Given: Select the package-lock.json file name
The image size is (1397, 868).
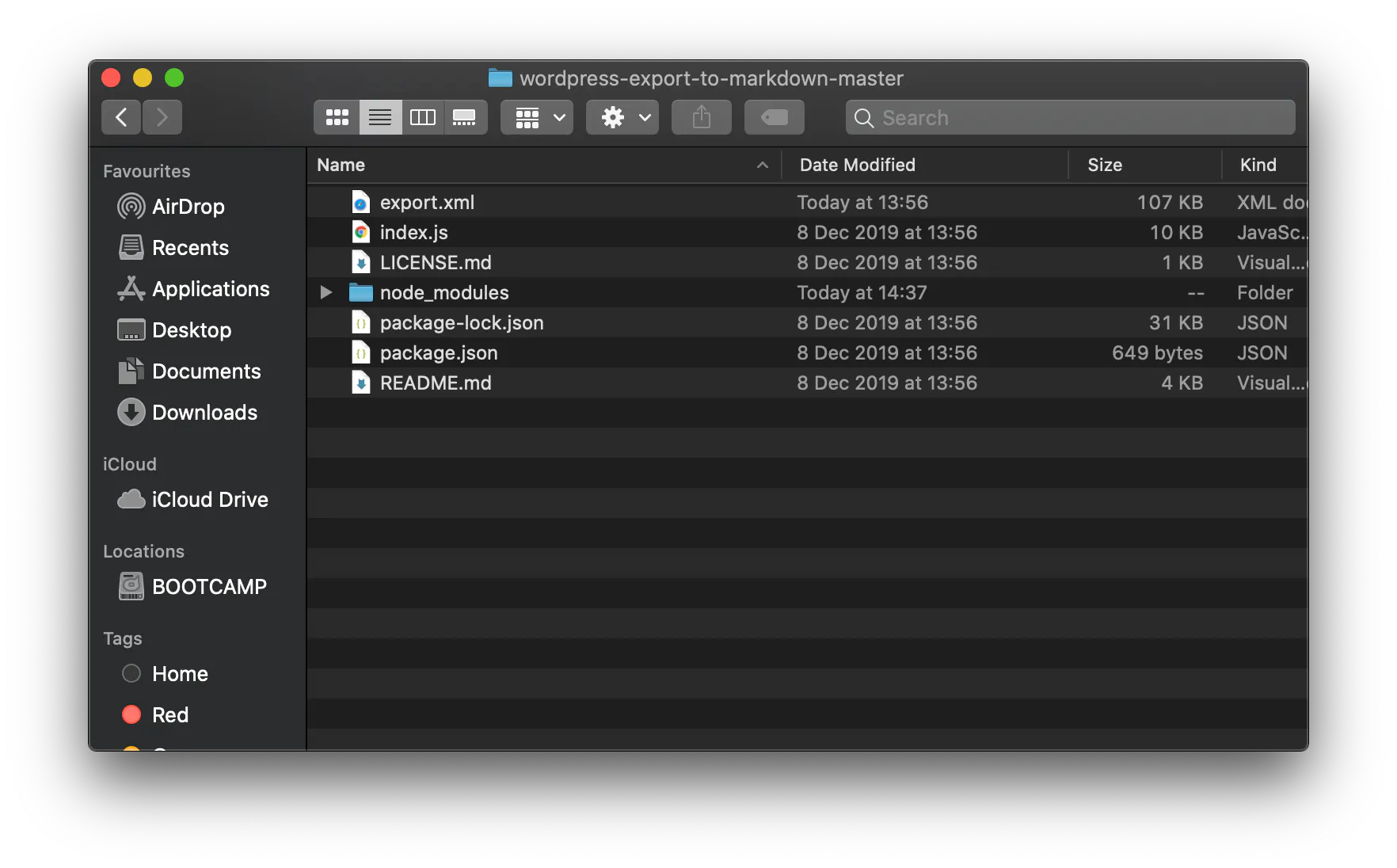Looking at the screenshot, I should [462, 322].
